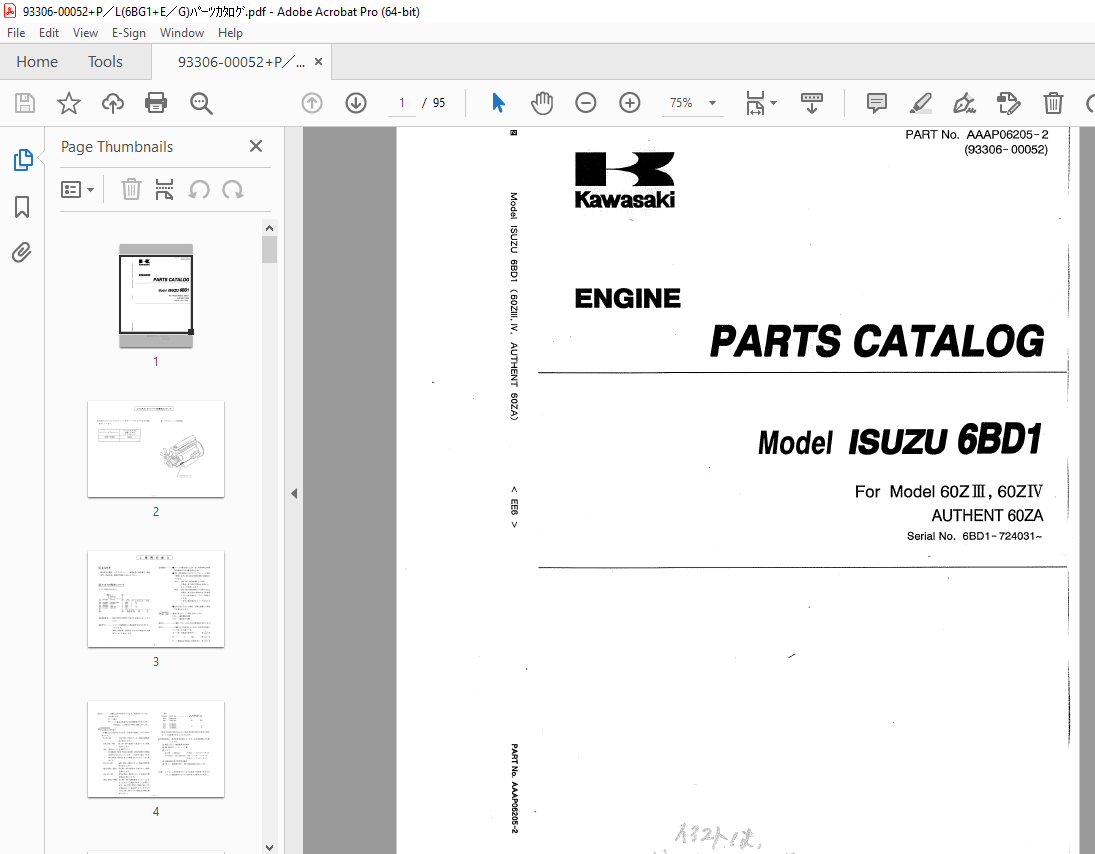Screen dimensions: 1095x854
Task: Rotate page clockwise icon
Action: click(x=233, y=189)
